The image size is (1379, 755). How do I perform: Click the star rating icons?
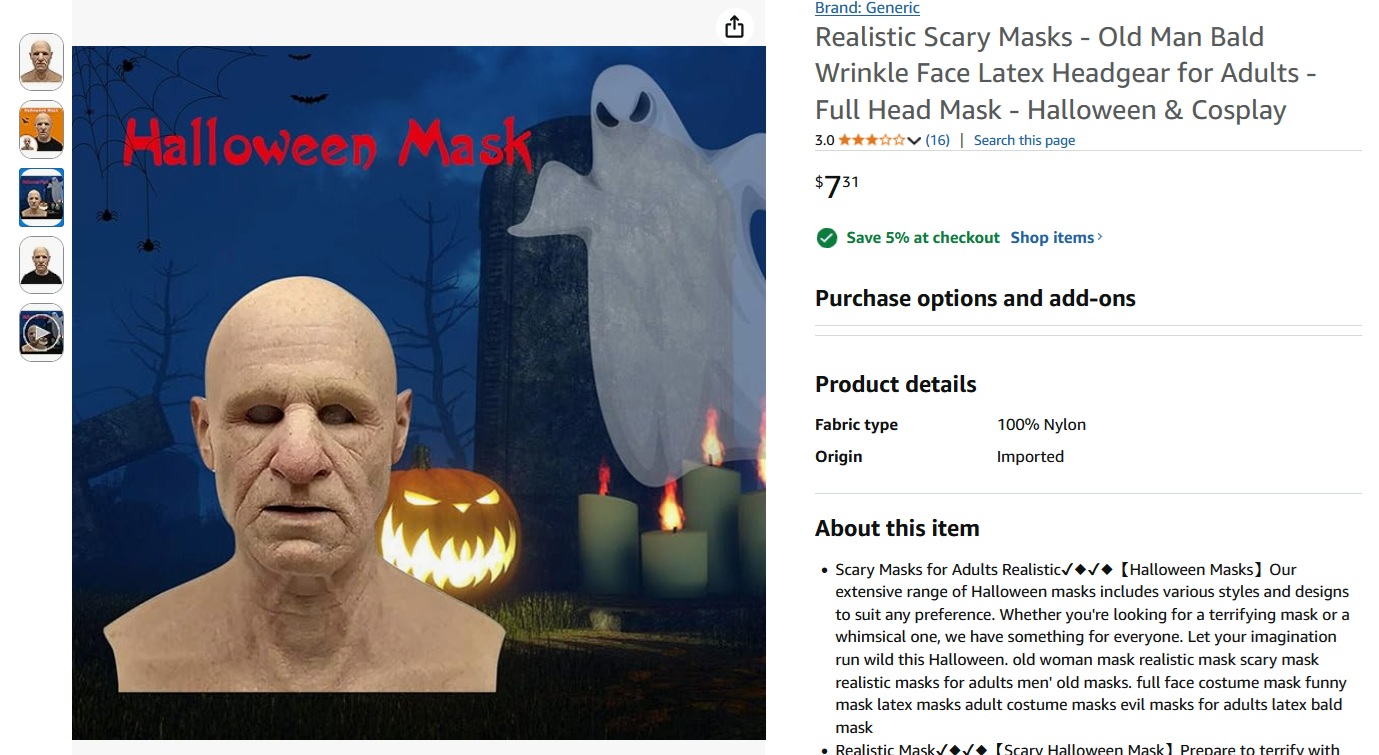click(x=872, y=140)
